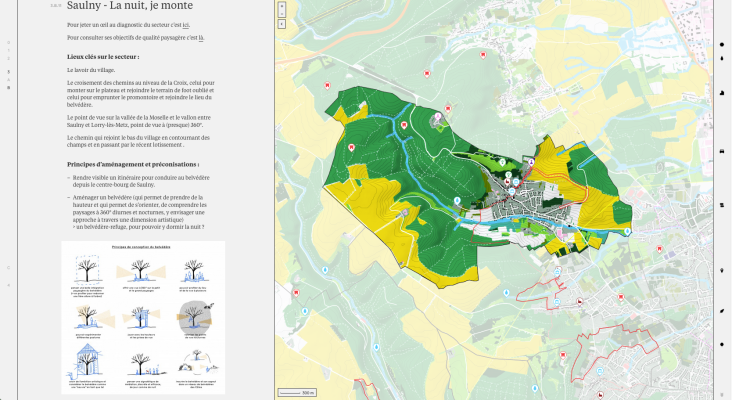Click the blue water-drop marker right of the village
The height and width of the screenshot is (400, 732).
[x=627, y=230]
